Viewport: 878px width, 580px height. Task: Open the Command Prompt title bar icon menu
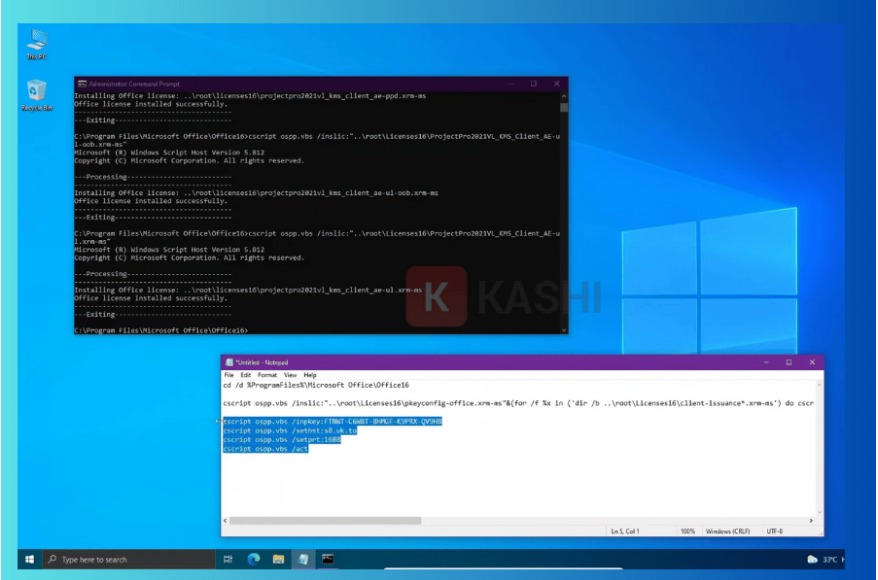click(81, 84)
